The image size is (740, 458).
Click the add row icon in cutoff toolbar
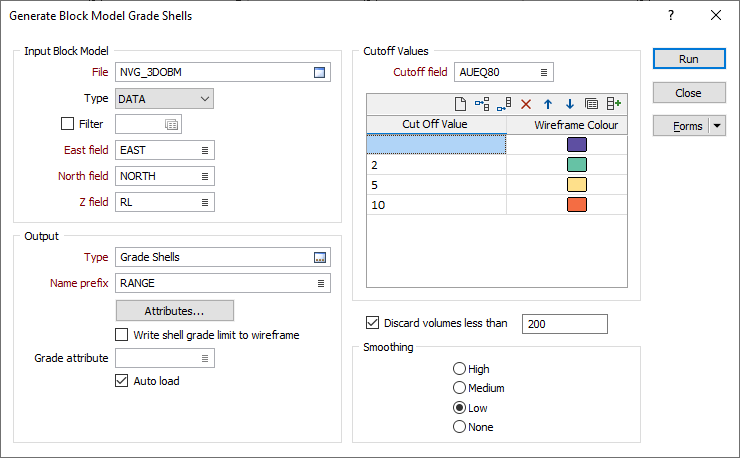pos(504,104)
